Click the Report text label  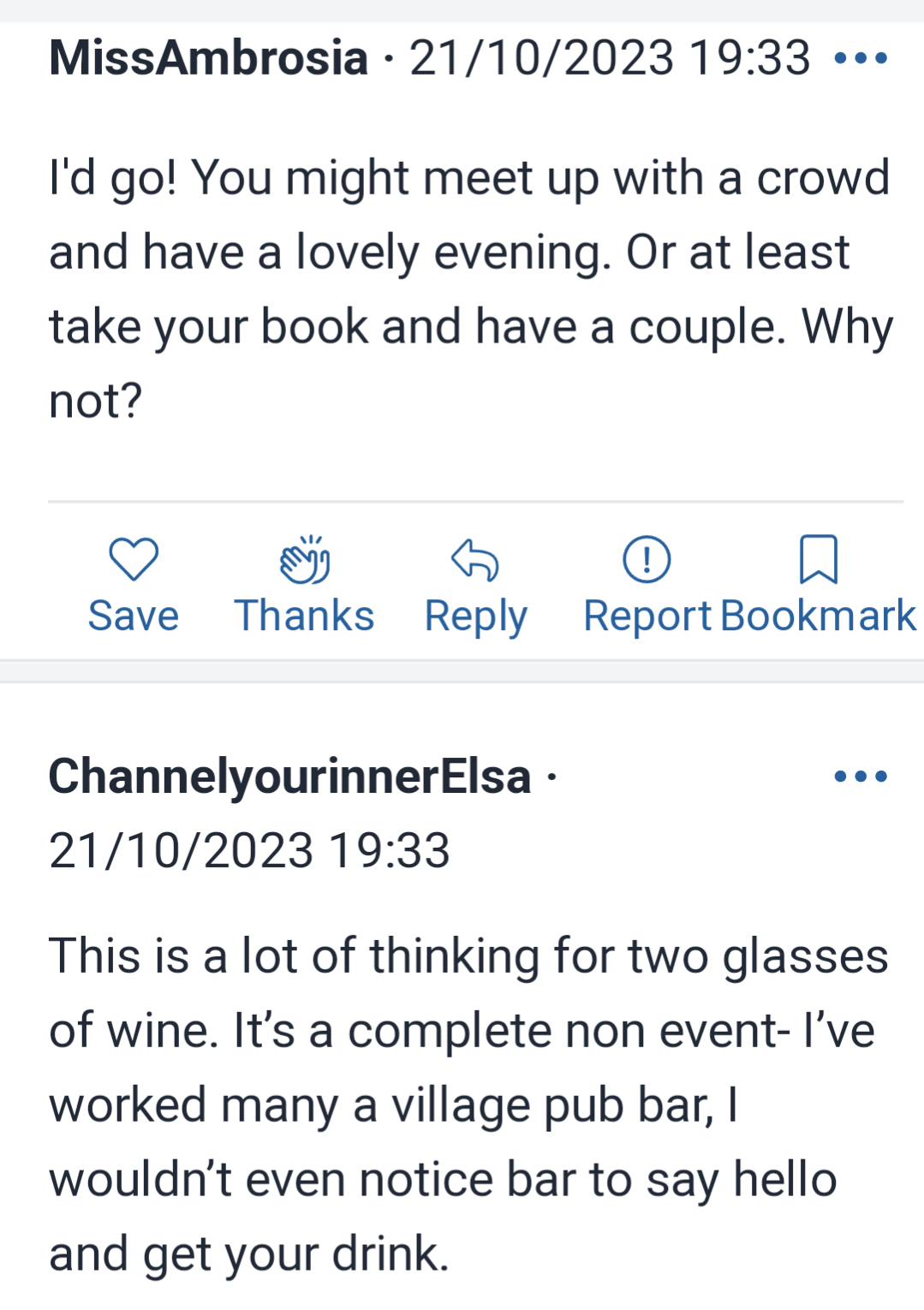(x=647, y=616)
